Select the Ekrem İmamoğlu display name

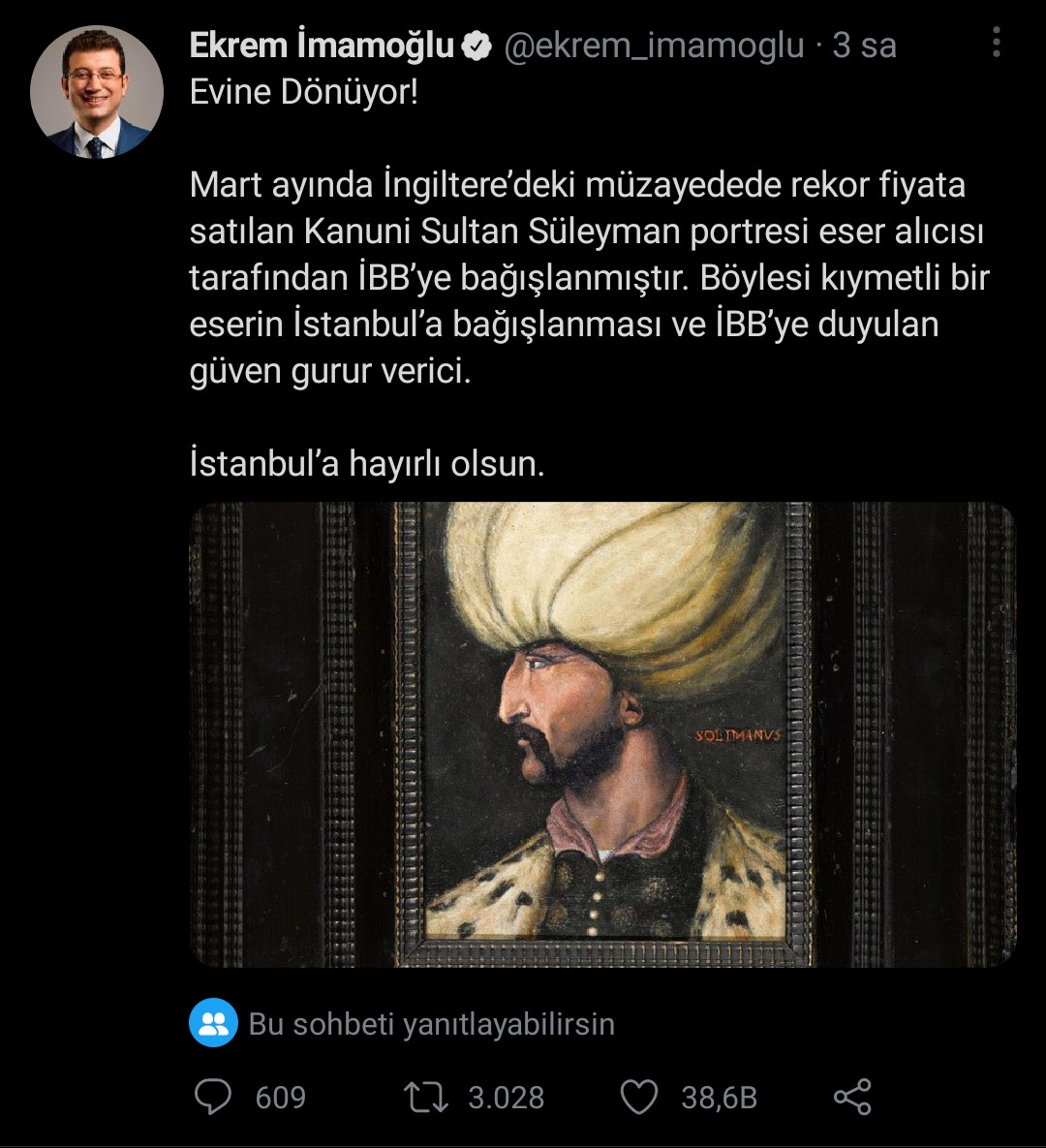[x=320, y=43]
